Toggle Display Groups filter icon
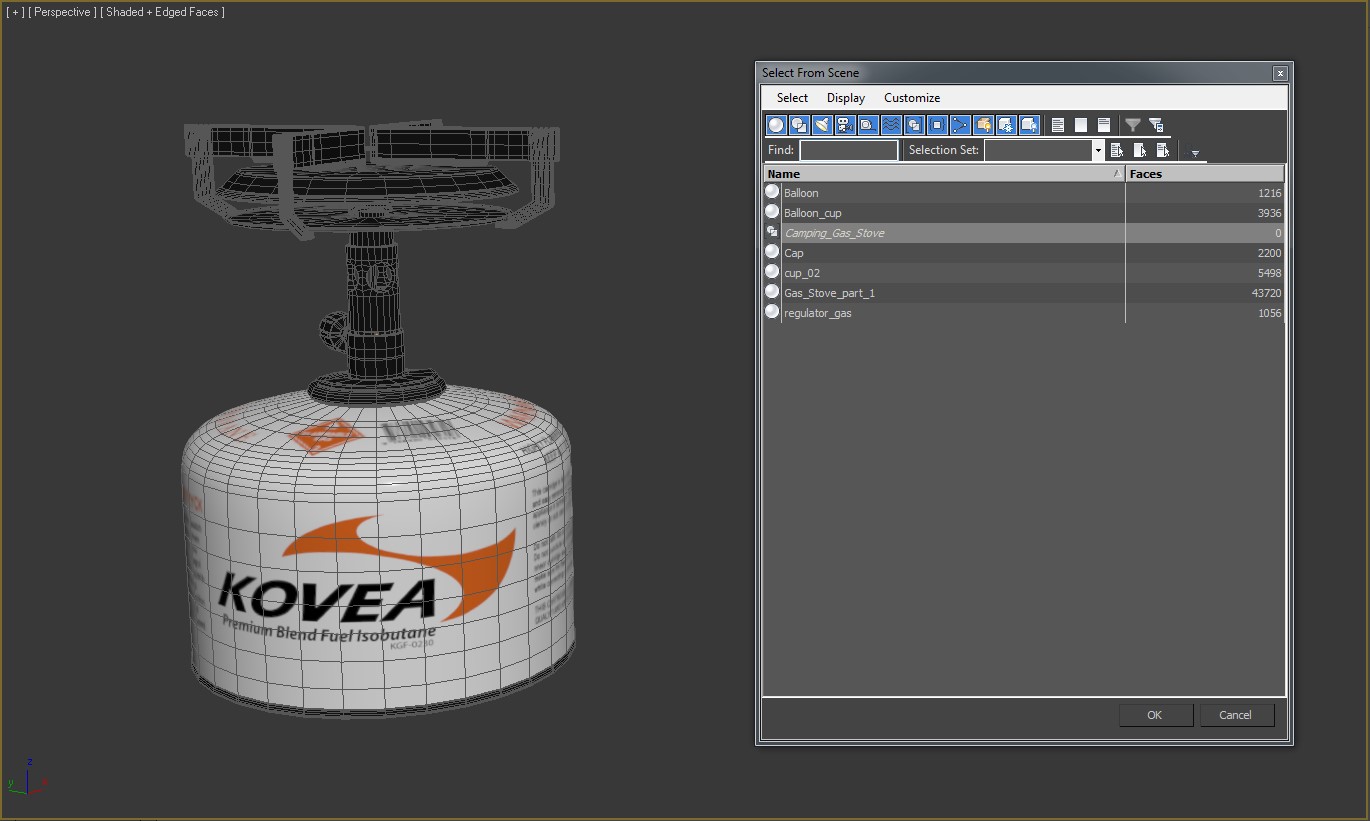 (914, 125)
